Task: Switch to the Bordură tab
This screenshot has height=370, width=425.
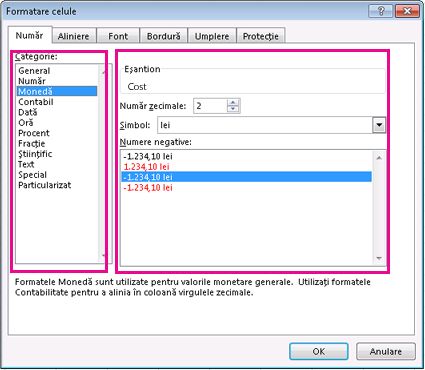Action: click(163, 36)
